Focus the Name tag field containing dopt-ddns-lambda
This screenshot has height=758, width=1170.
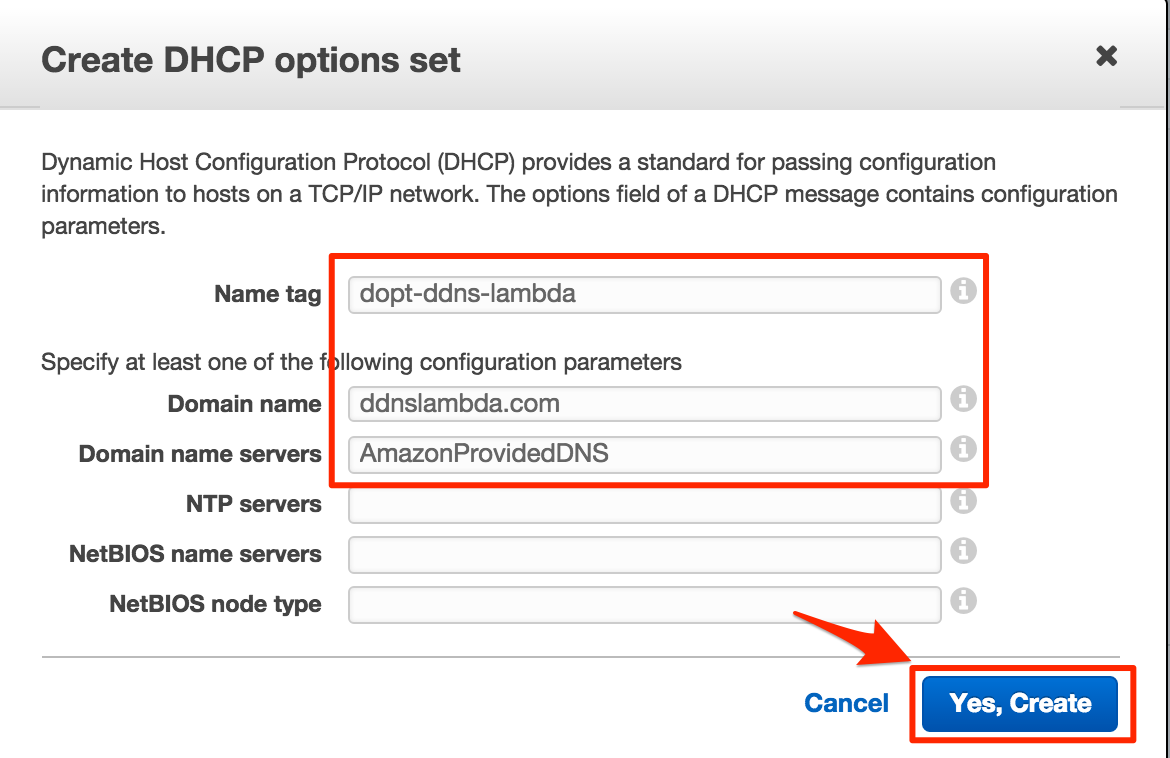[645, 295]
